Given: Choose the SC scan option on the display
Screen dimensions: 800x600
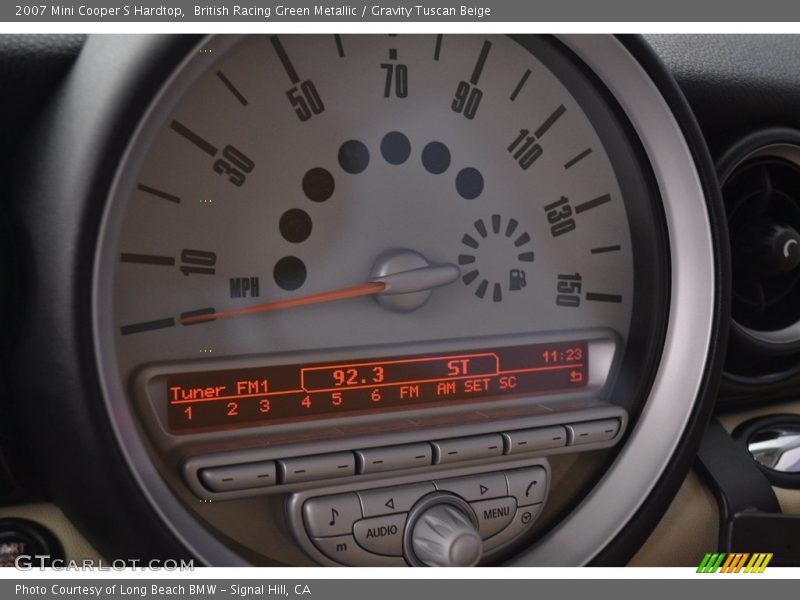Looking at the screenshot, I should click(x=508, y=383).
